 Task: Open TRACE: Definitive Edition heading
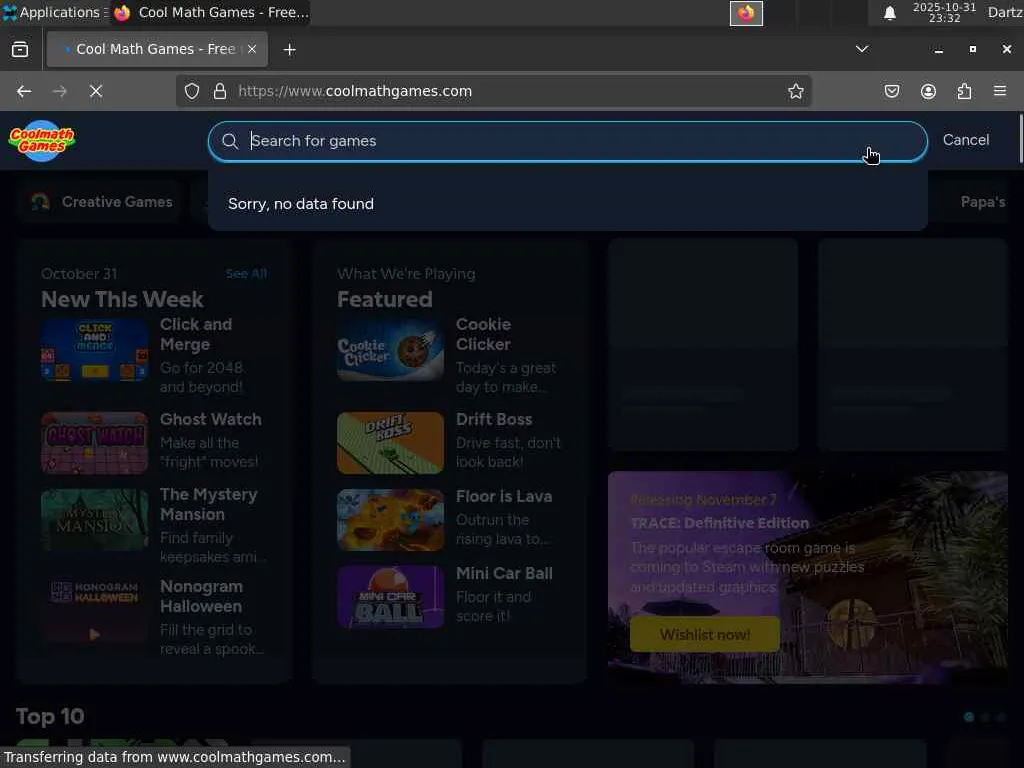(x=720, y=523)
